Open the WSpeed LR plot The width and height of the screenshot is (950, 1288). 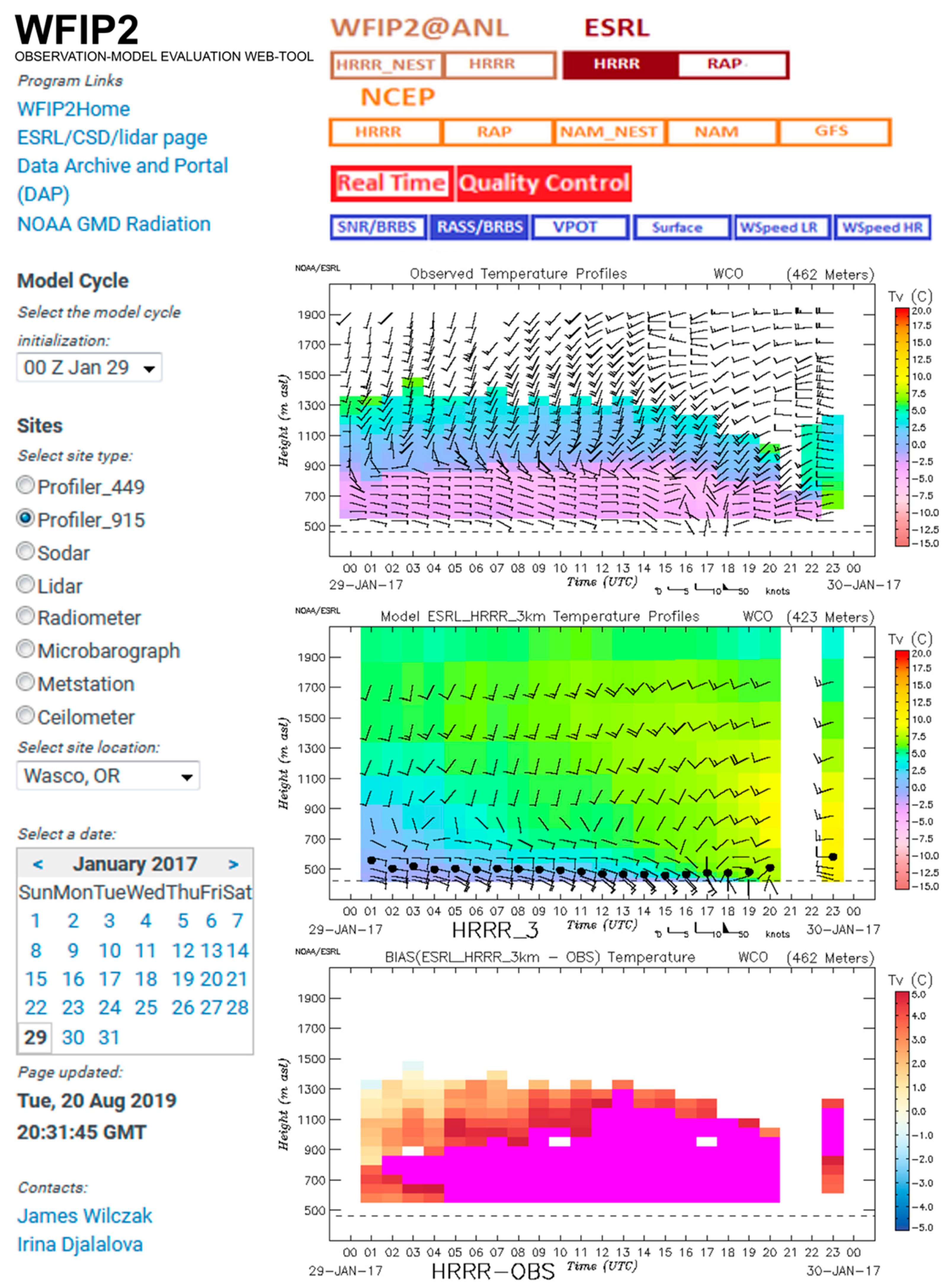tap(783, 228)
